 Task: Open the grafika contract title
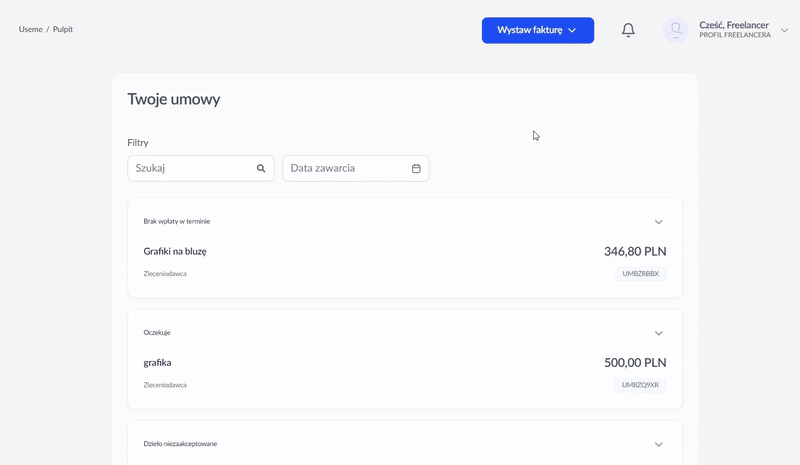(157, 362)
